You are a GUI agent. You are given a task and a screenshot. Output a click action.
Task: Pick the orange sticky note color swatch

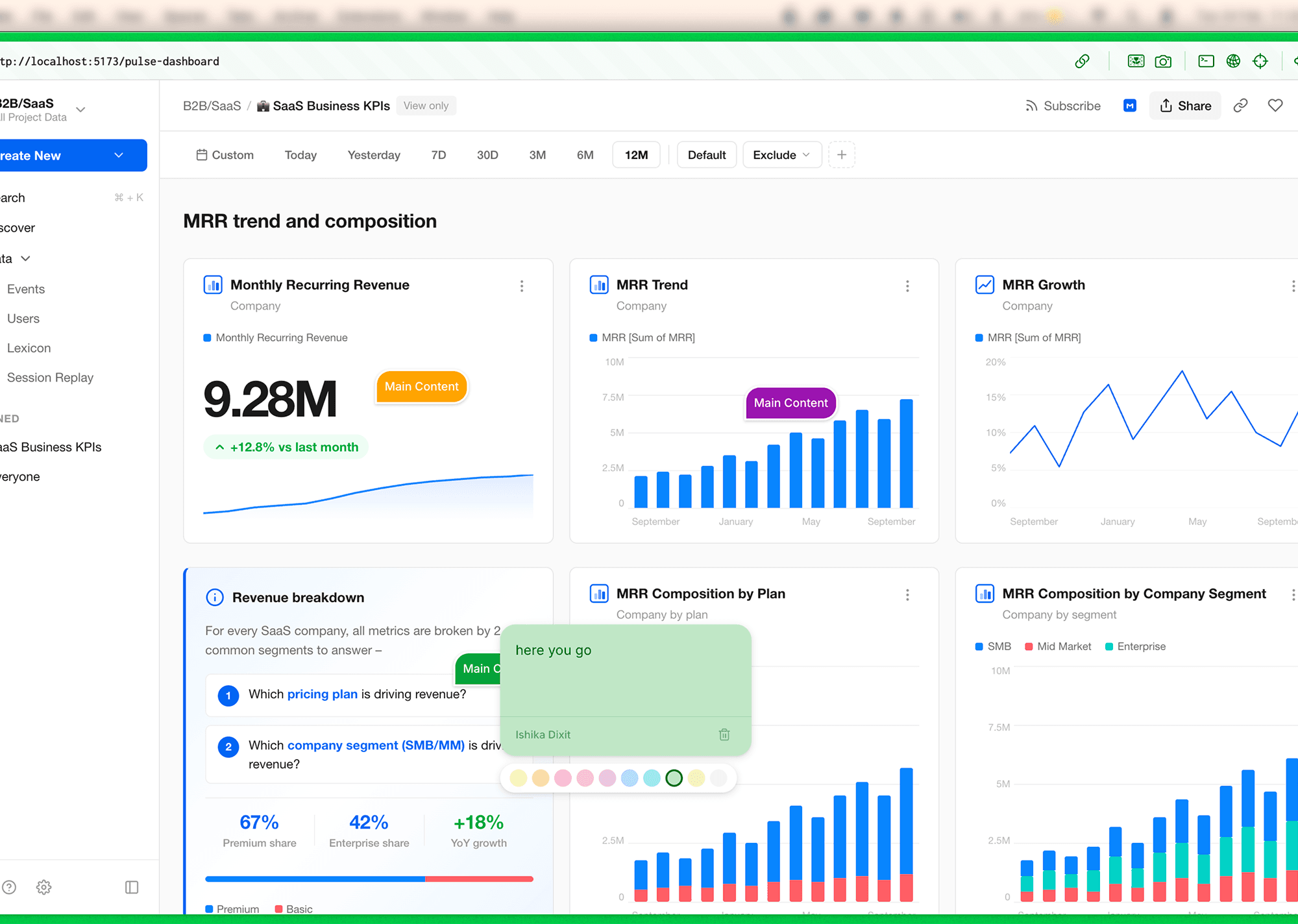(541, 778)
